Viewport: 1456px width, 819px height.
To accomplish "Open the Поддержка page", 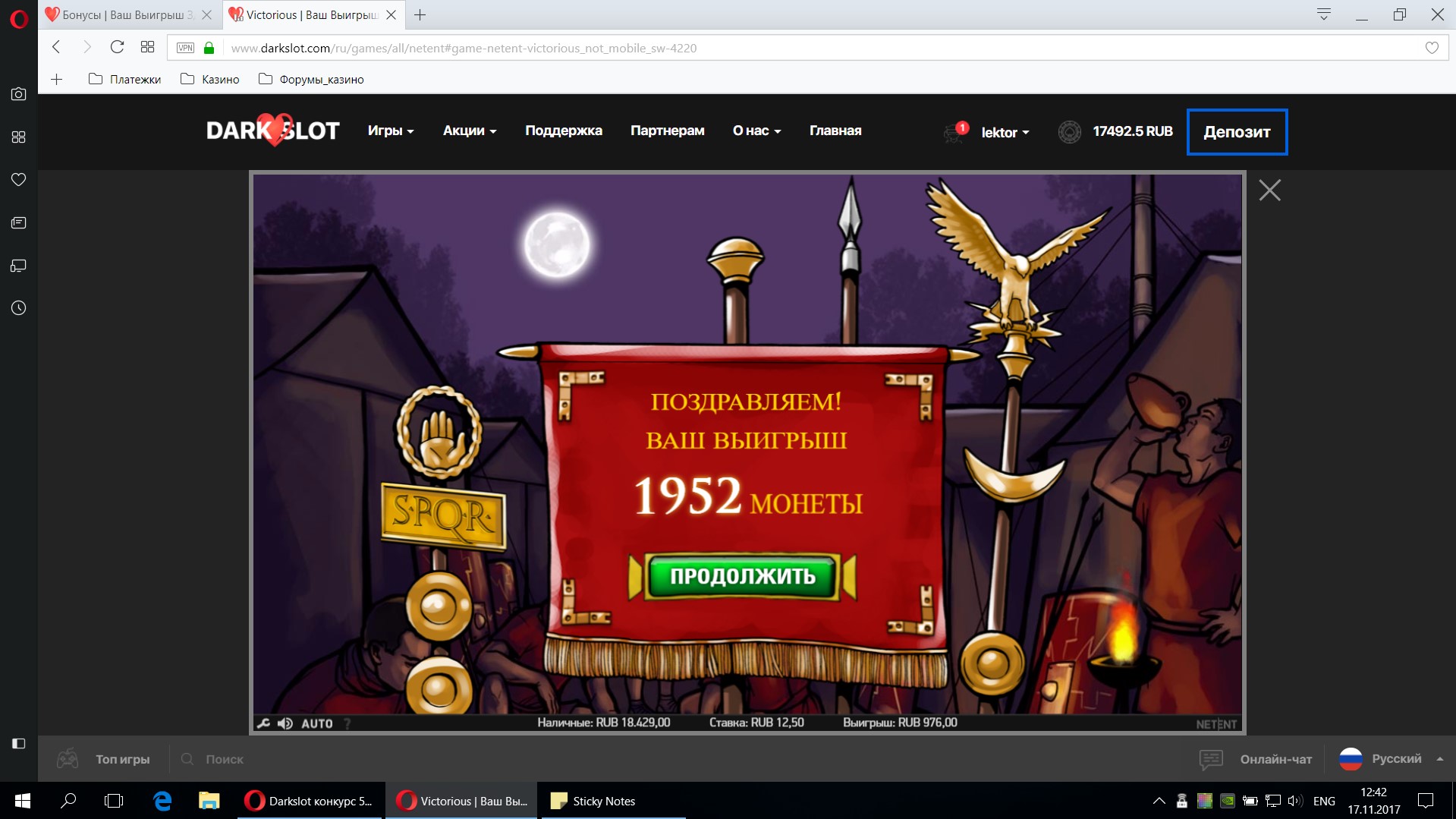I will tap(564, 131).
